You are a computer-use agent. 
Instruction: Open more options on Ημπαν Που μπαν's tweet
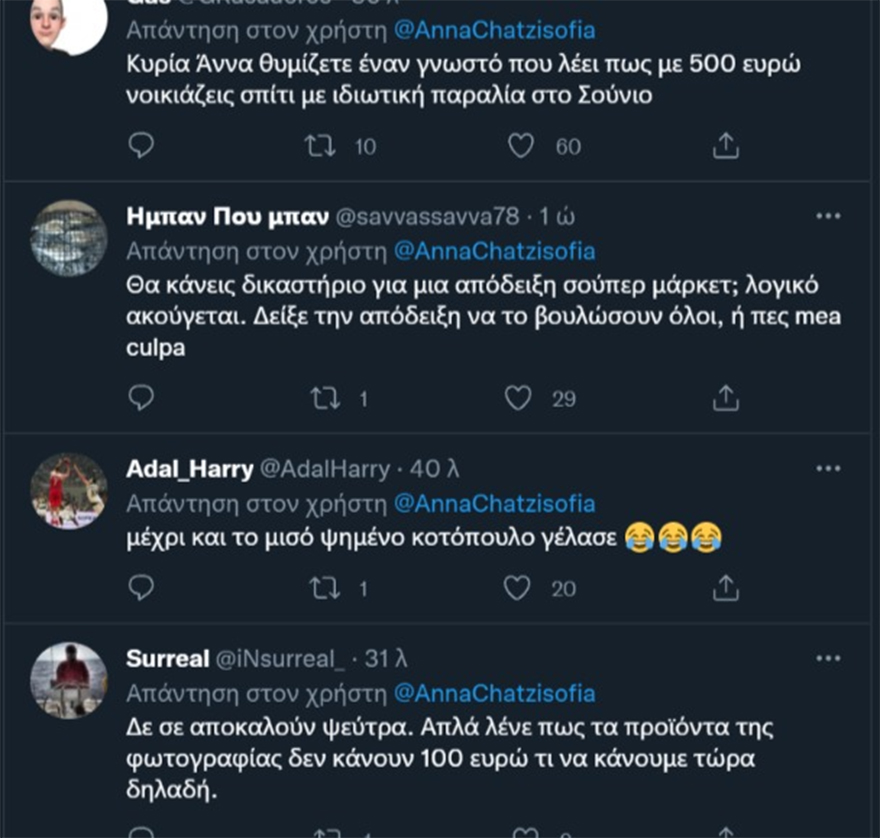pos(828,216)
